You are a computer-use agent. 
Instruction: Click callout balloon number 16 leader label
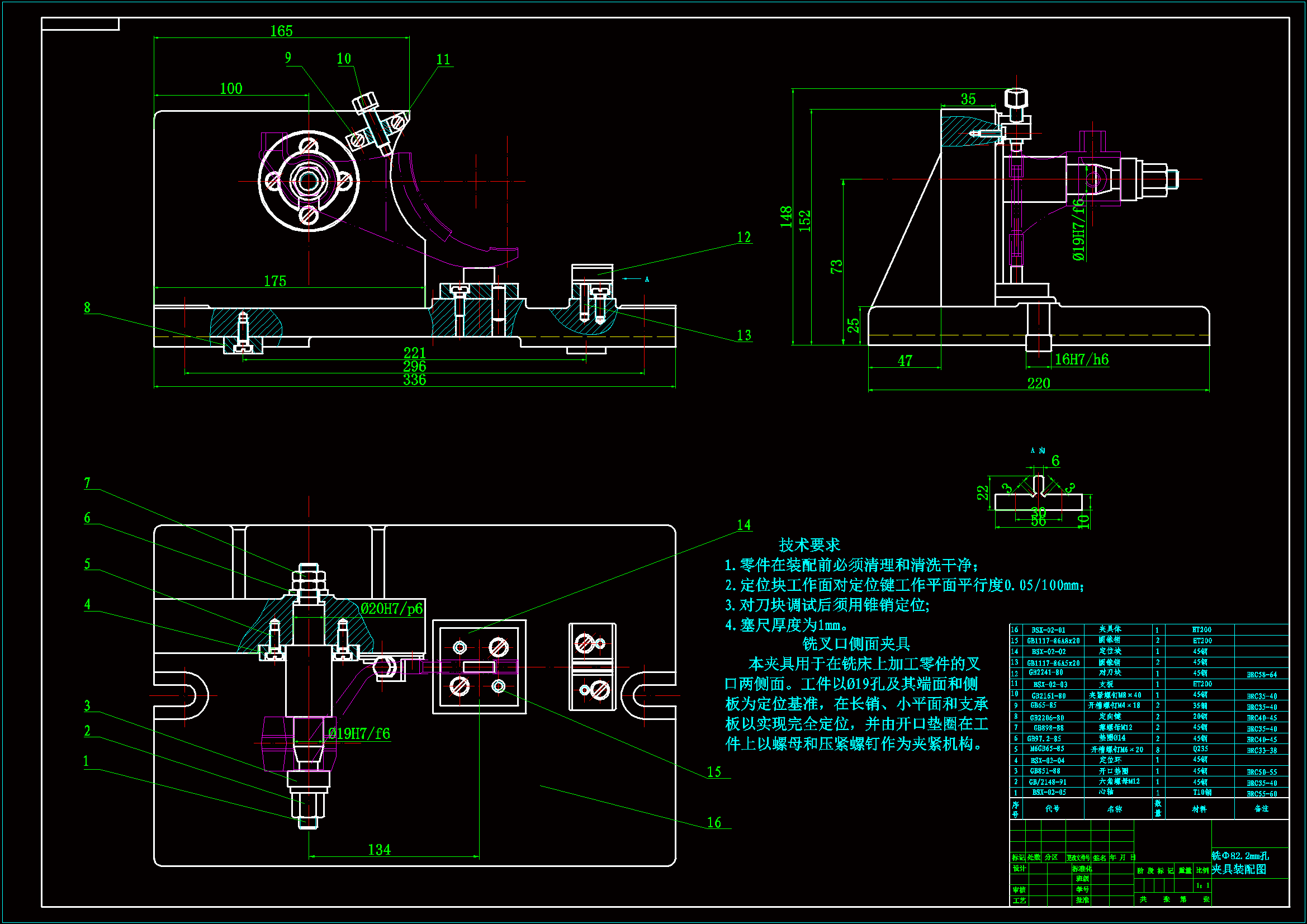[714, 822]
